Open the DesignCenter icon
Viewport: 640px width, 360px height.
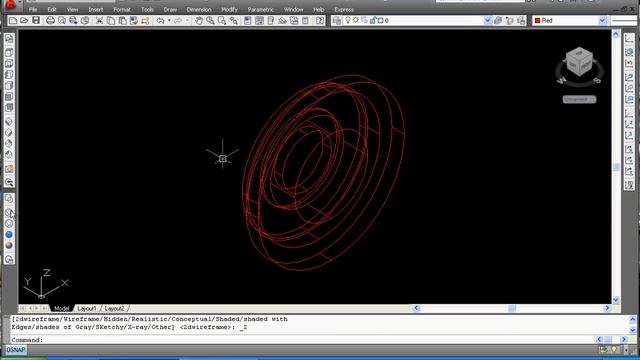[x=259, y=20]
